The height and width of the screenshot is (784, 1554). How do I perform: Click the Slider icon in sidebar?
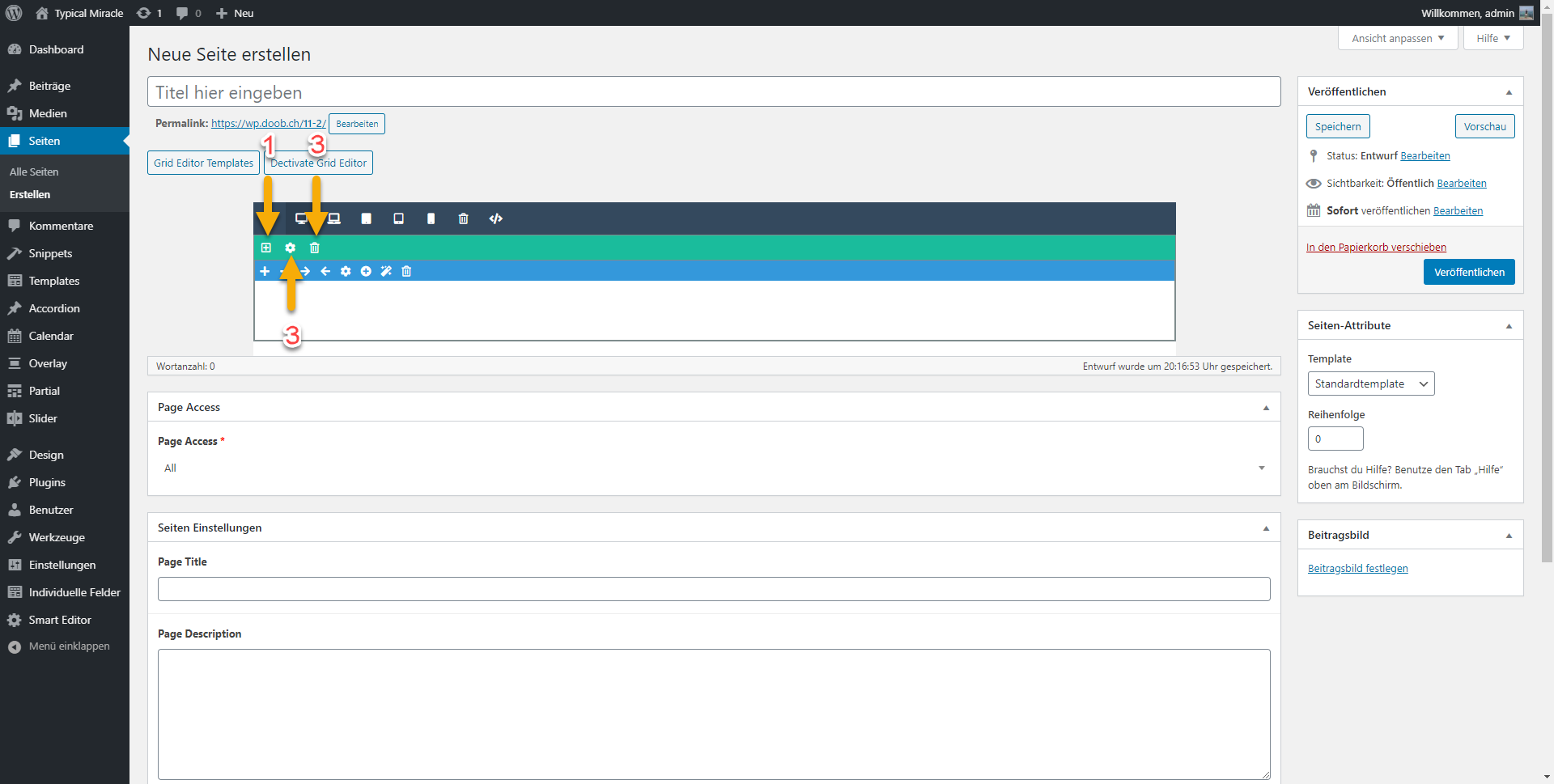(x=15, y=418)
